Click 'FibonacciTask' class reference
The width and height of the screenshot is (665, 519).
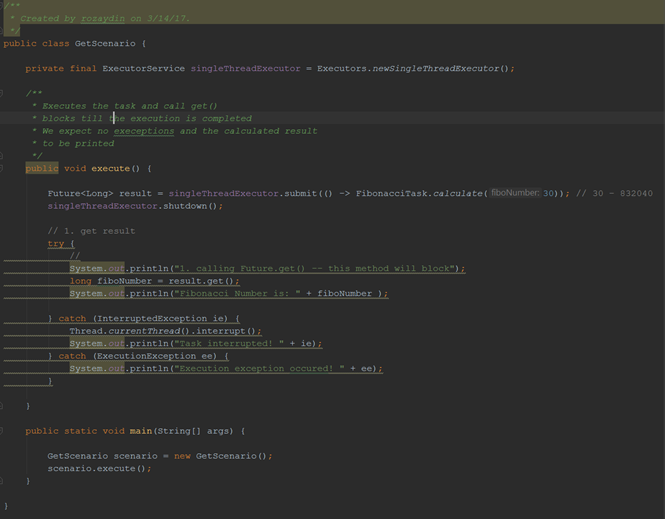point(391,193)
